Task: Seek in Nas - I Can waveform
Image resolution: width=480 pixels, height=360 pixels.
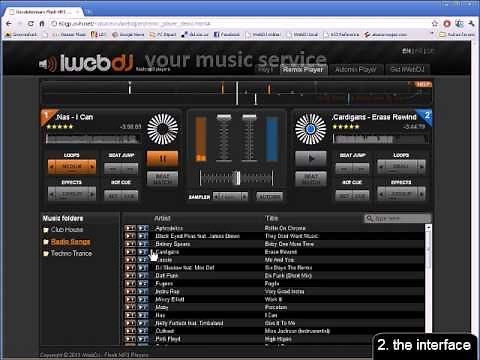Action: 93,139
